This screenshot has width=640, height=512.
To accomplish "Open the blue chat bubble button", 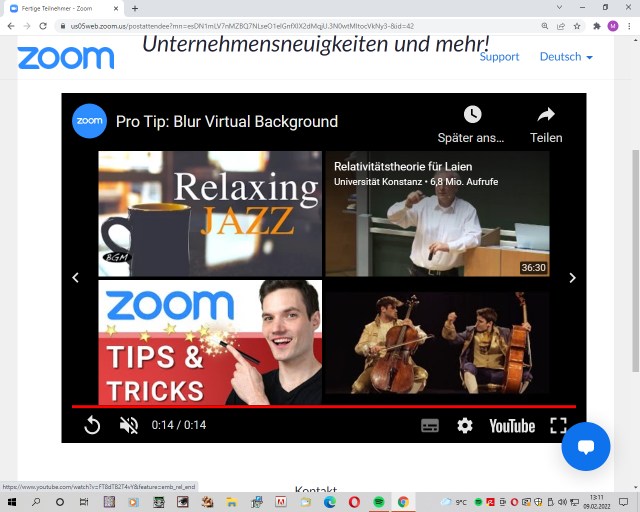I will (586, 446).
